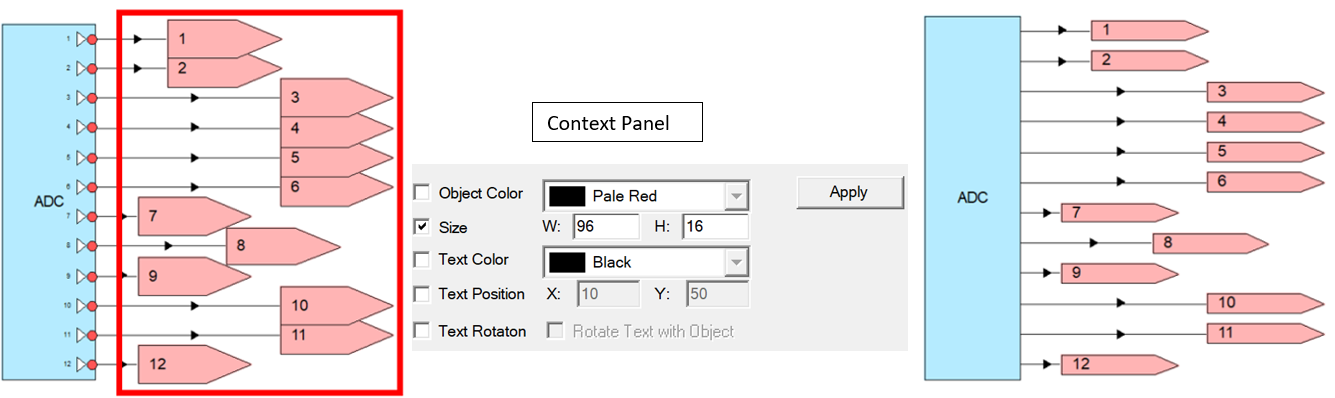Viewport: 1335px width, 398px height.
Task: Open the Pale Red color dropdown
Action: [736, 195]
